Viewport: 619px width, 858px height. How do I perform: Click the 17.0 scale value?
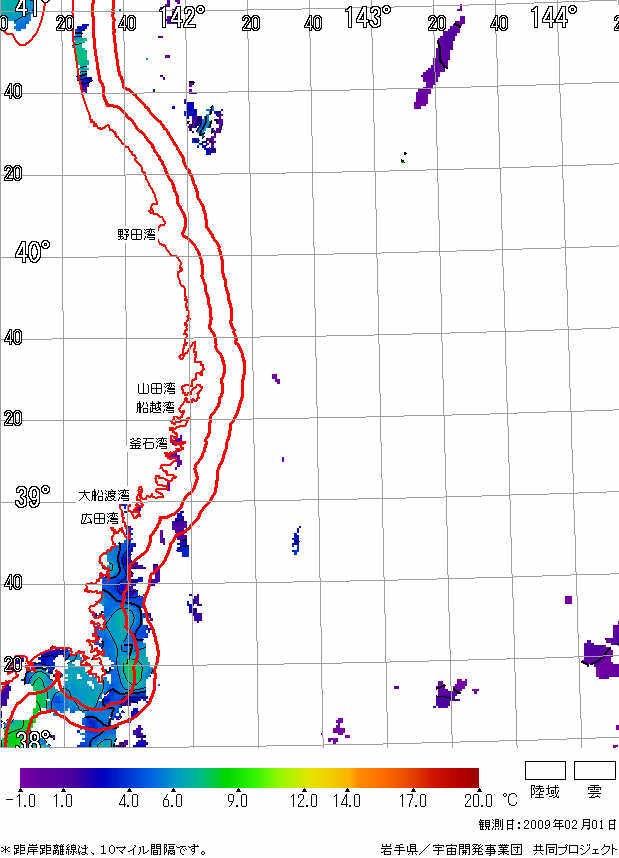point(412,801)
